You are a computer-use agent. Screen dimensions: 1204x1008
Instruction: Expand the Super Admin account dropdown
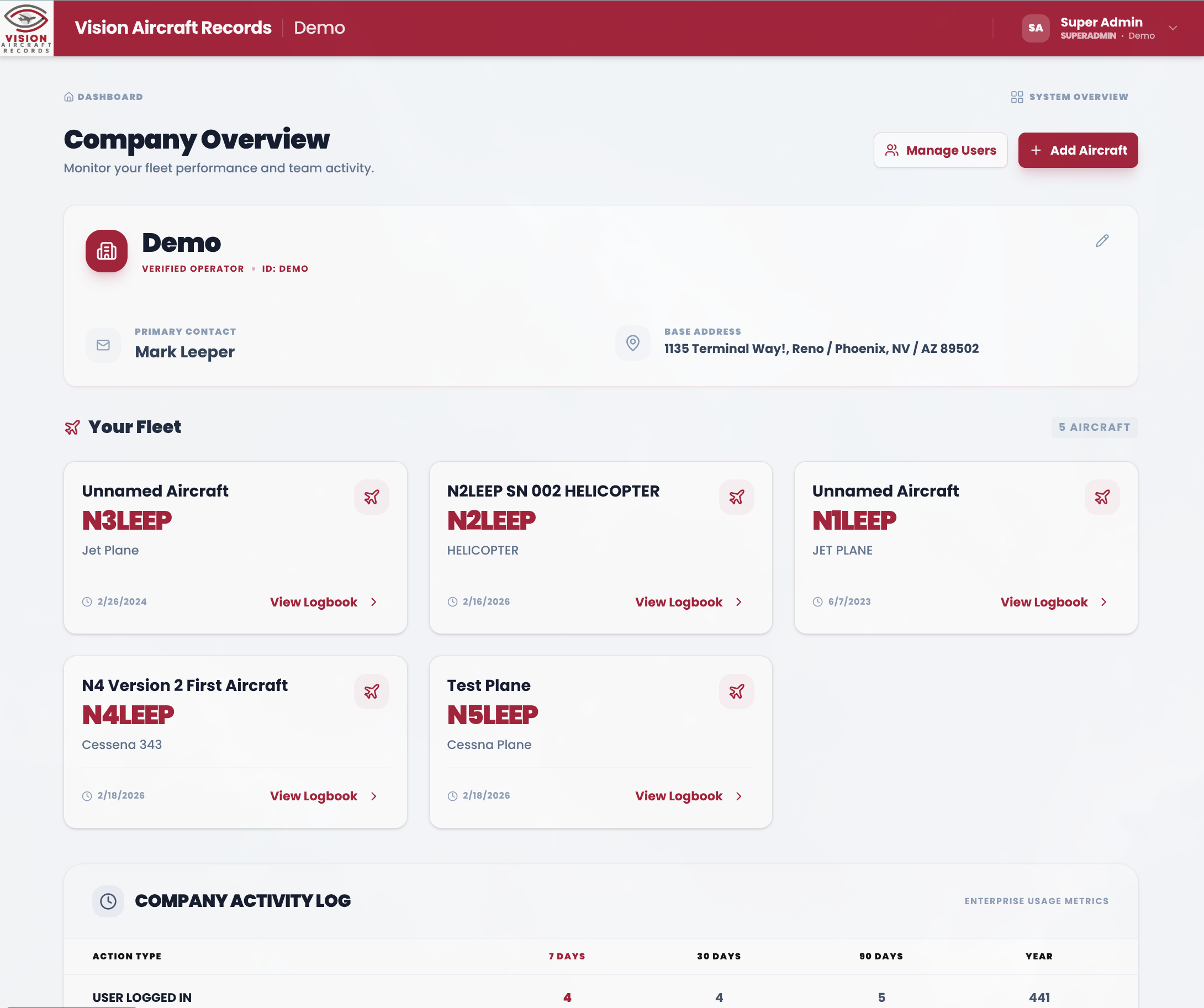[x=1173, y=28]
